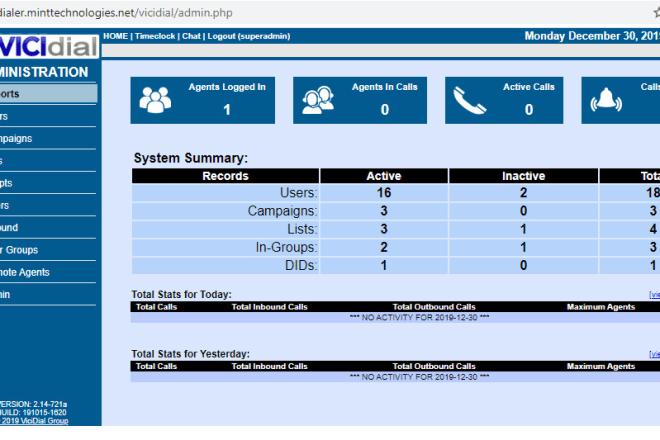Open the Campaigns sidebar section
660x440 pixels.
(x=16, y=139)
